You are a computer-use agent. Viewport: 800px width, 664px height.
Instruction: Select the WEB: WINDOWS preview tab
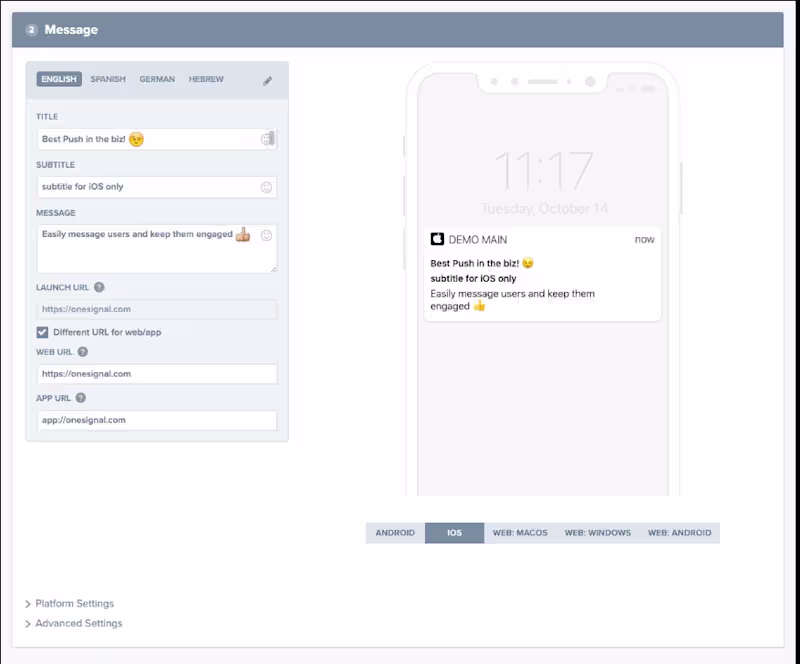597,533
